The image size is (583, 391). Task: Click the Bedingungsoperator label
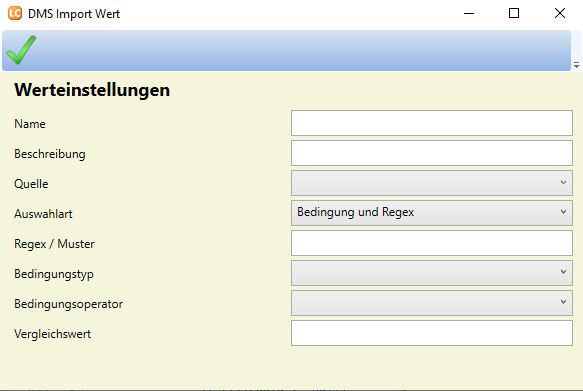click(x=68, y=304)
